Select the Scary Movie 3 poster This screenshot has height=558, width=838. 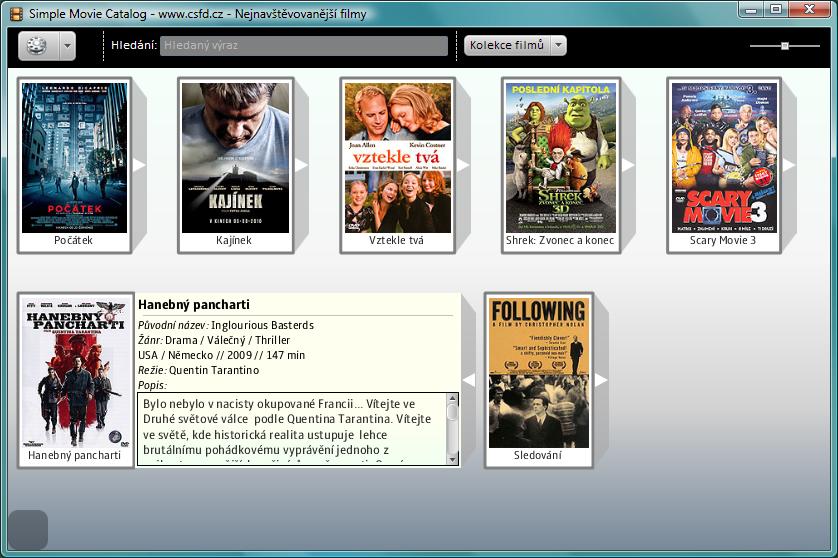click(724, 158)
